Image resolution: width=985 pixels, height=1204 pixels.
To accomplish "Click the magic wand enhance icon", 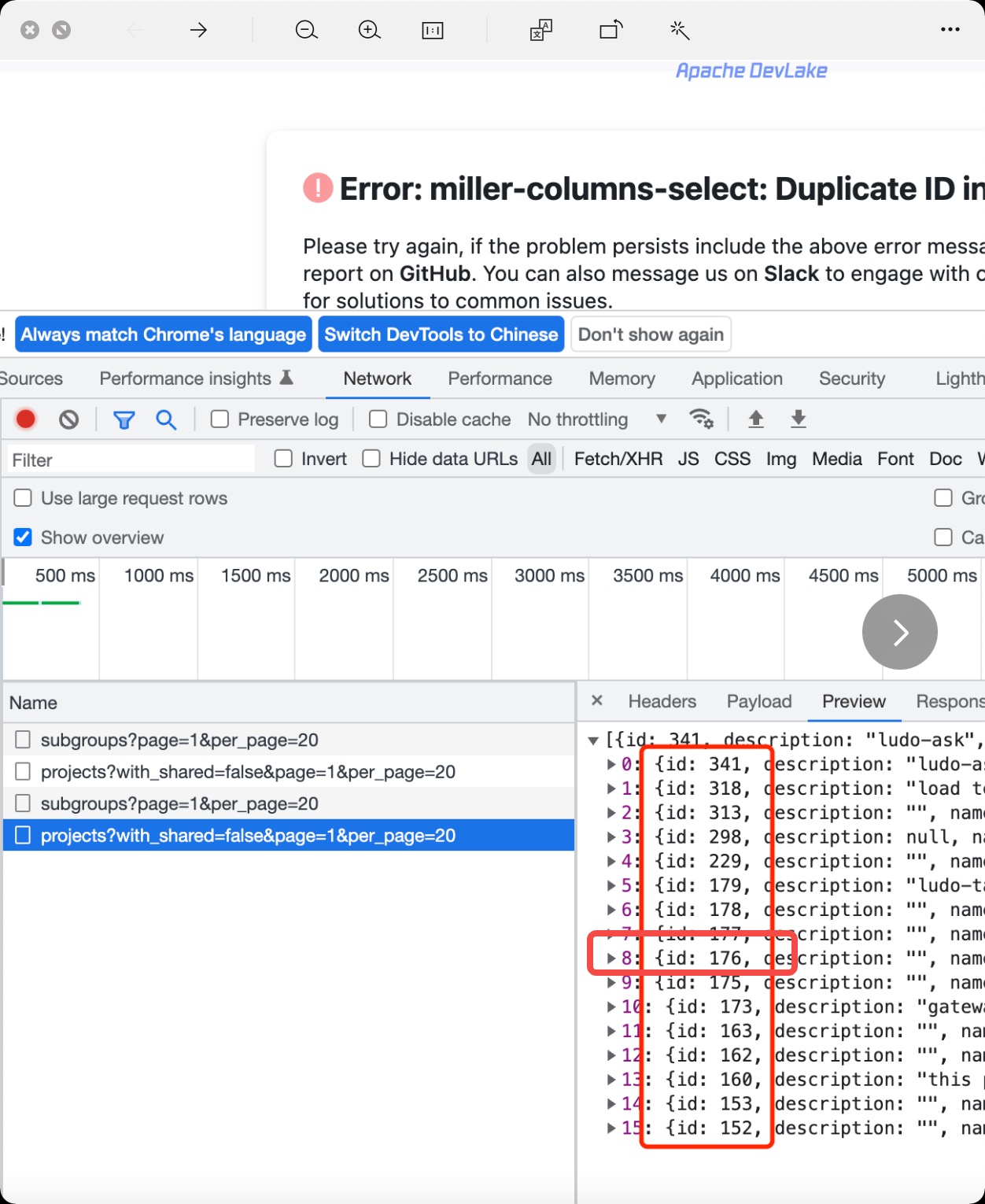I will pyautogui.click(x=680, y=31).
